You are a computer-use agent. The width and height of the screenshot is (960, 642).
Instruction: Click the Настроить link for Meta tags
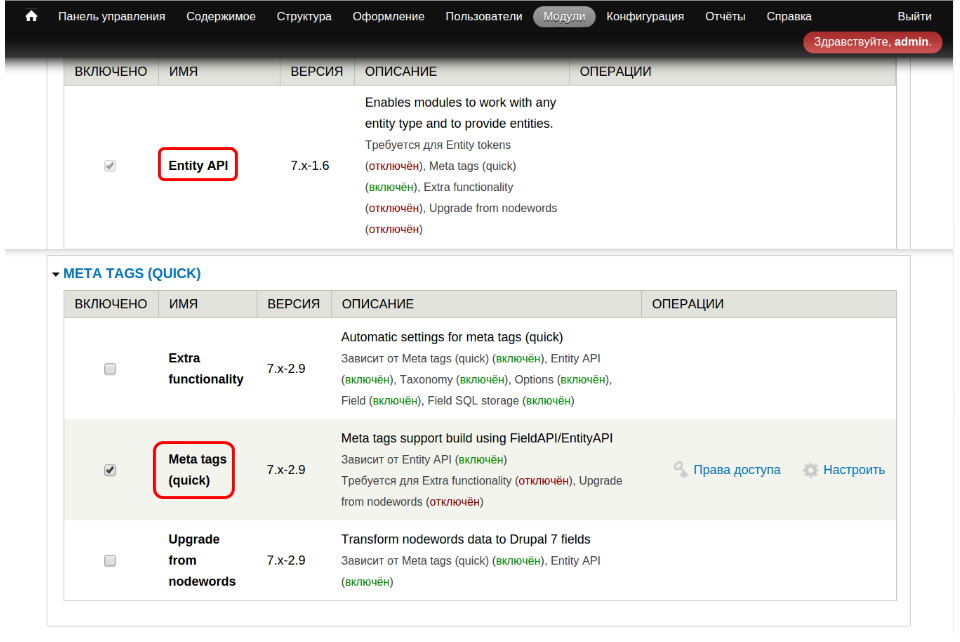pos(854,470)
